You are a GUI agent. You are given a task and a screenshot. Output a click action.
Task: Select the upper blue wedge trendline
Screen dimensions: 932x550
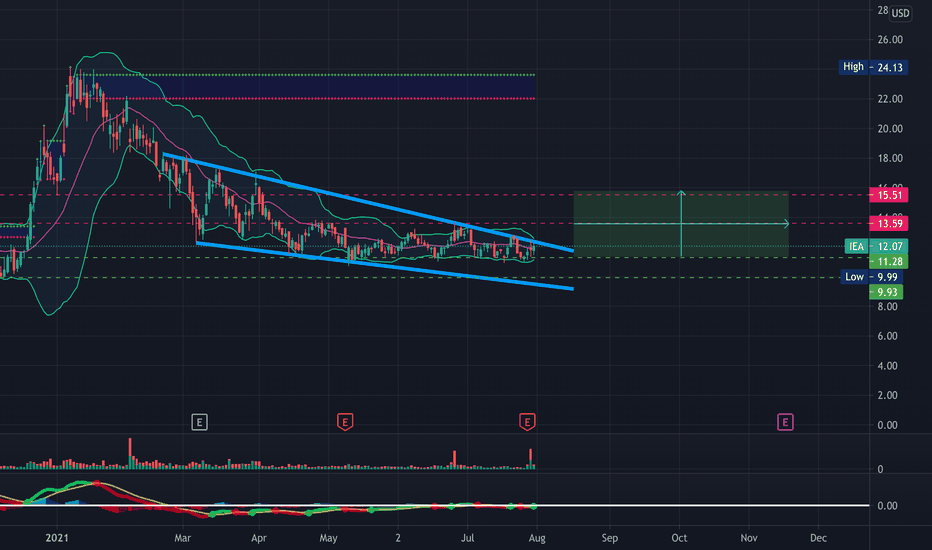(369, 202)
